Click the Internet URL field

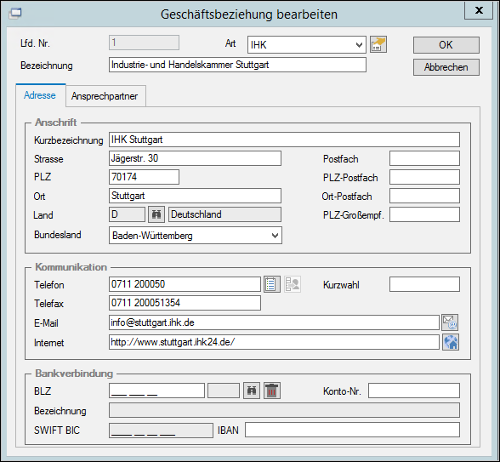[274, 342]
